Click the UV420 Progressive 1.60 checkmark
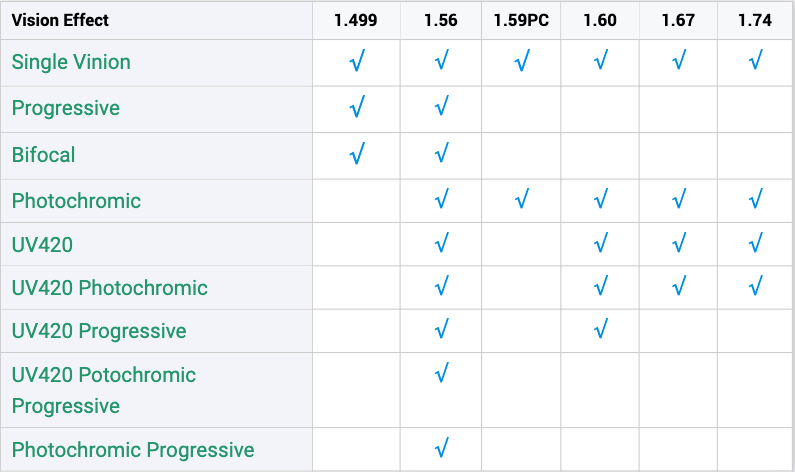Viewport: 795px width, 472px height. coord(601,331)
